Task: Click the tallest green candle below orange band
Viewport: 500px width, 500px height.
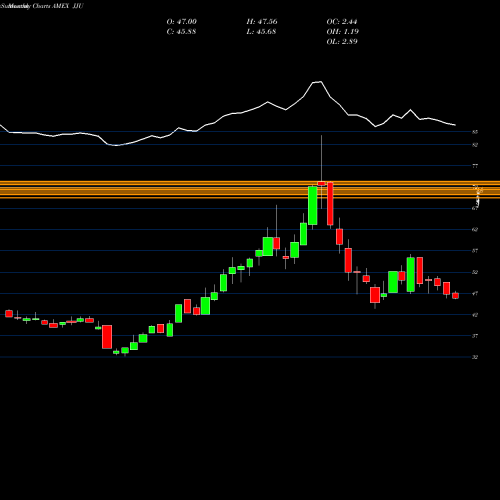Action: tap(312, 206)
